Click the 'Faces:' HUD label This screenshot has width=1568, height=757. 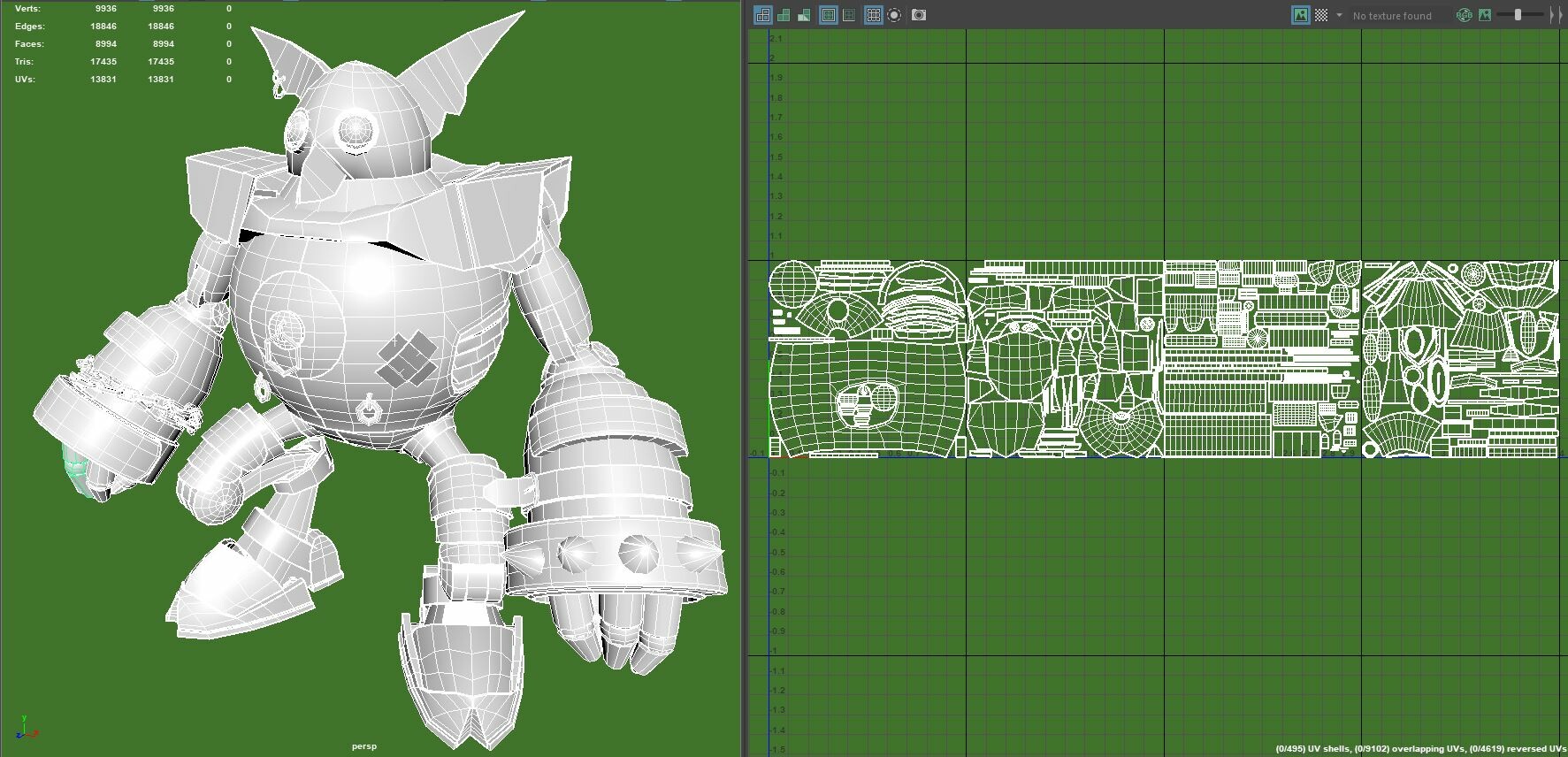(x=29, y=43)
